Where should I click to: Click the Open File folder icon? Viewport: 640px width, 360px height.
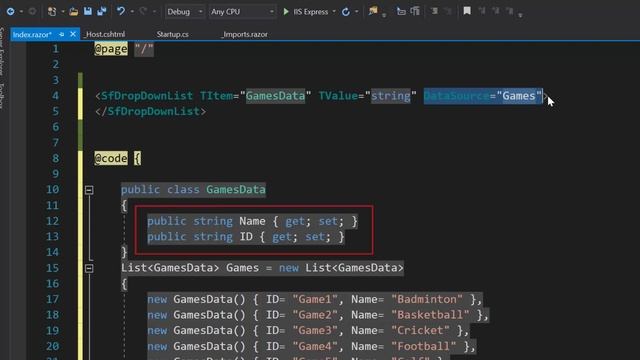[73, 11]
